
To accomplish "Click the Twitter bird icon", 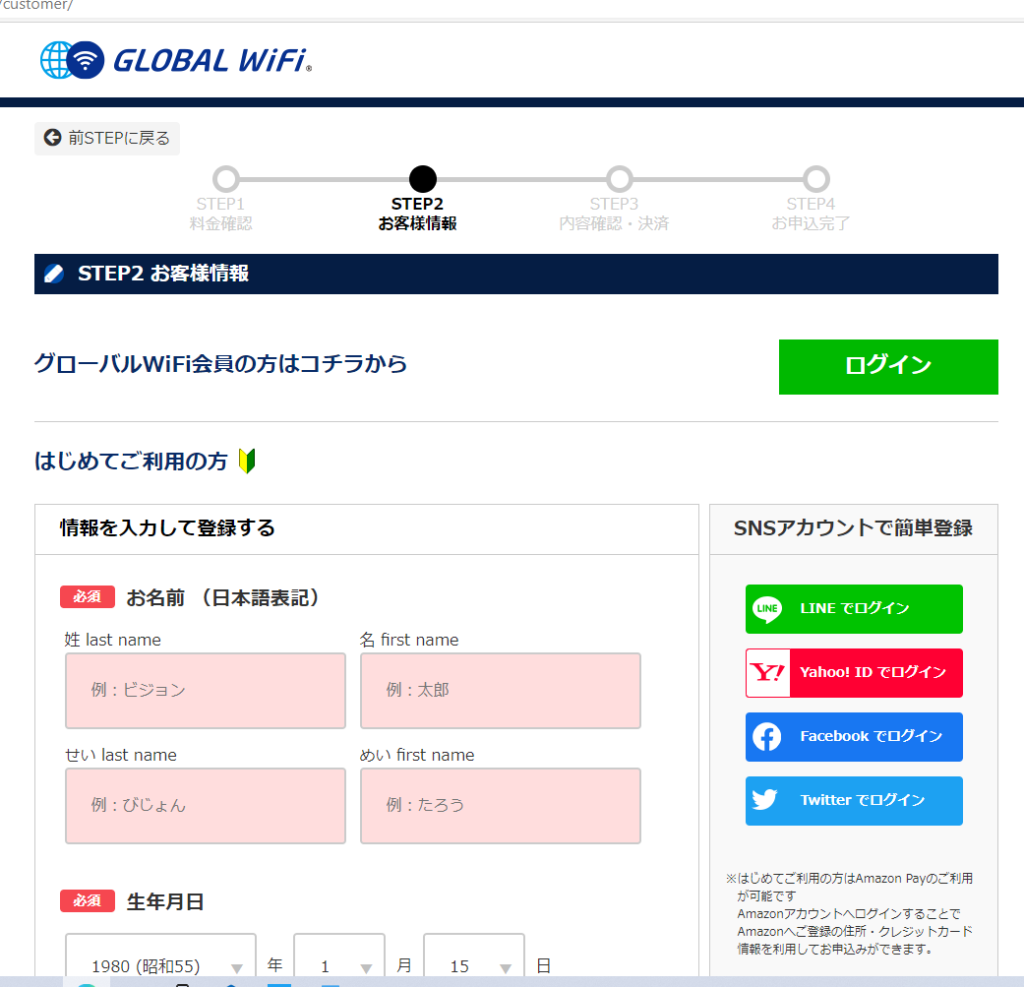I will 765,800.
